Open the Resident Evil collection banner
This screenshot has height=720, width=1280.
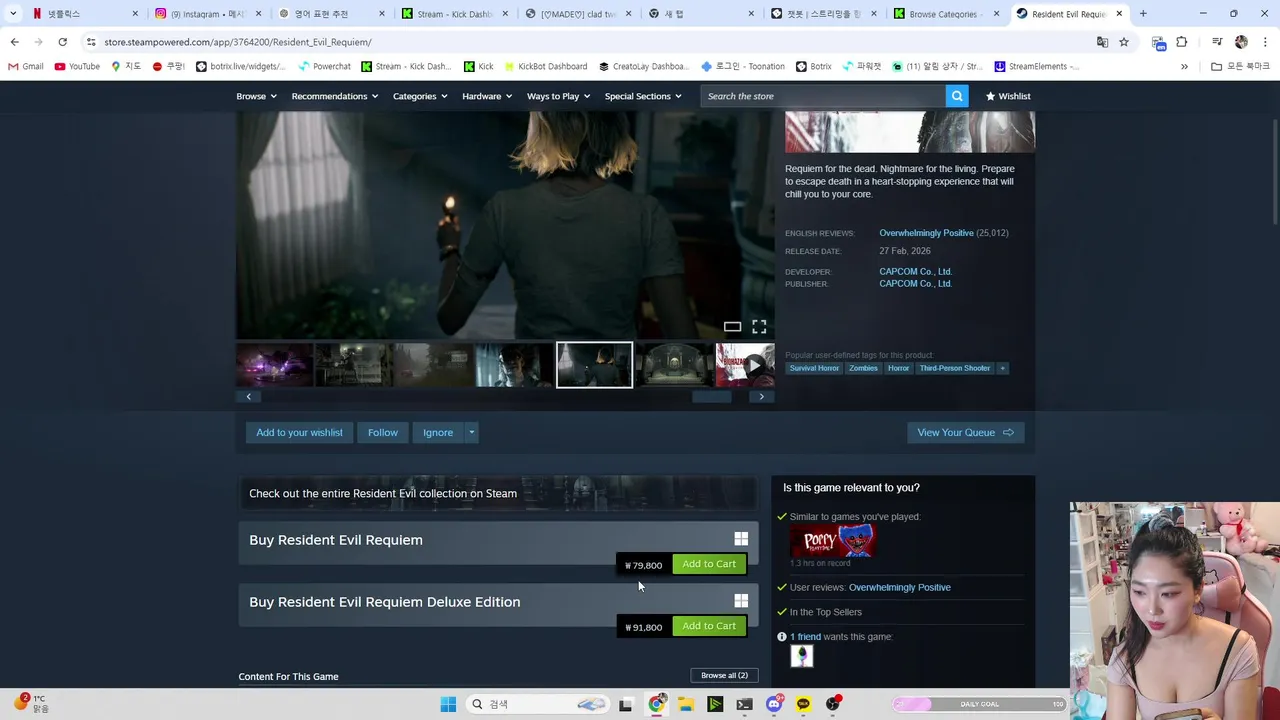click(498, 493)
